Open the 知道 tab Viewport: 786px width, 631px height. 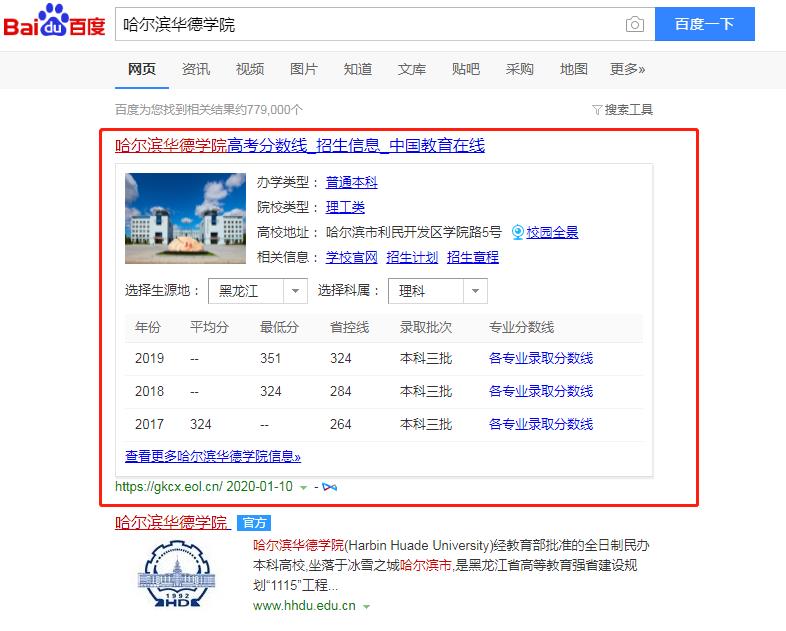tap(358, 69)
